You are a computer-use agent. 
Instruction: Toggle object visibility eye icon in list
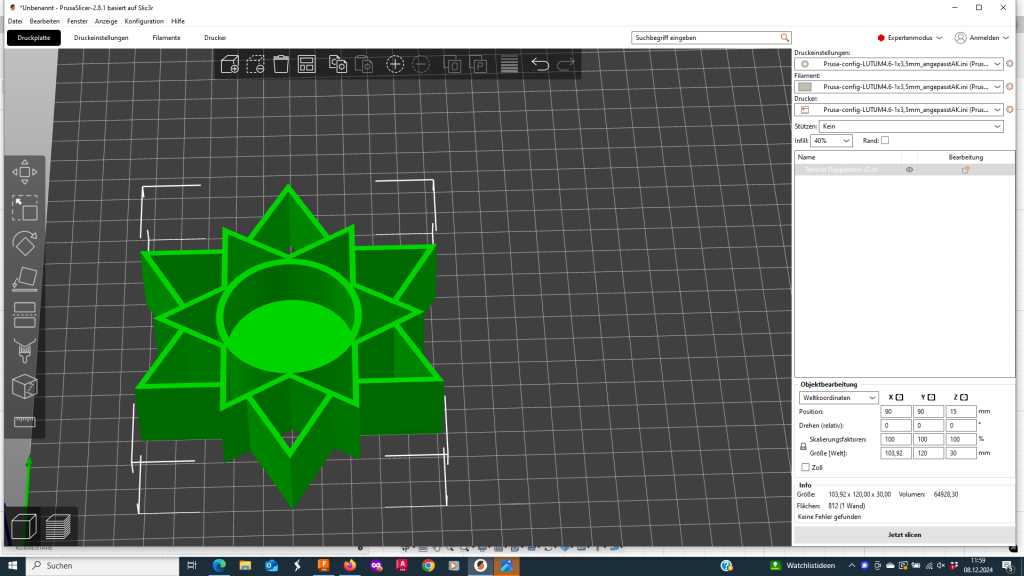click(x=909, y=170)
